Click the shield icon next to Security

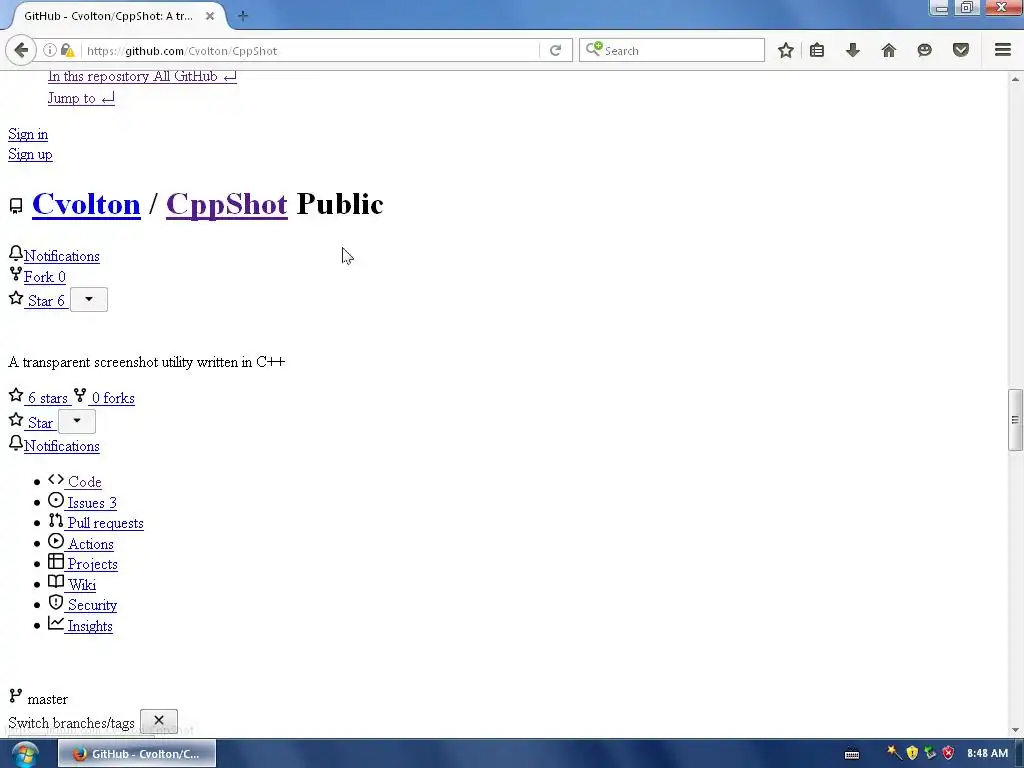click(x=56, y=602)
